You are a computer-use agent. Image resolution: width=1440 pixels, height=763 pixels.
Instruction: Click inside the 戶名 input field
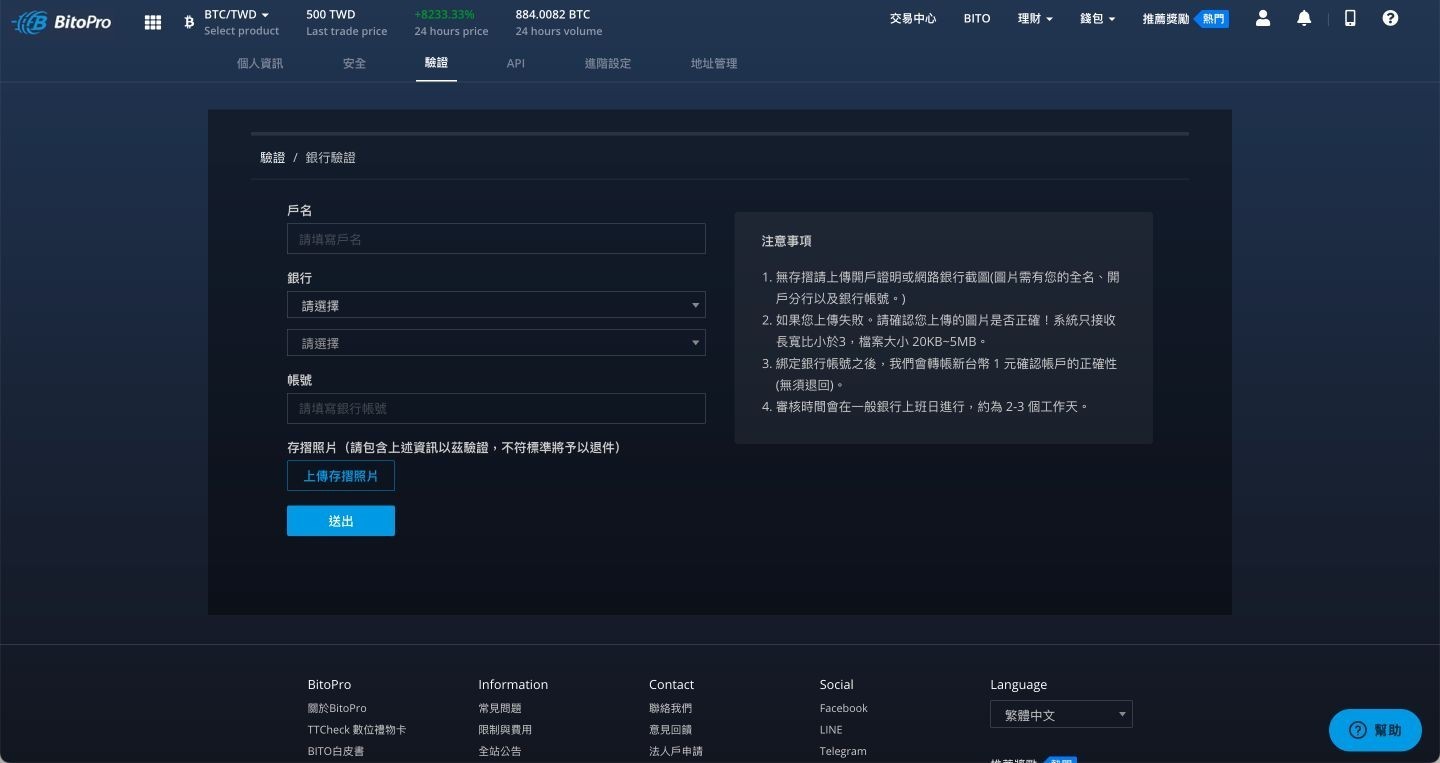pyautogui.click(x=496, y=238)
